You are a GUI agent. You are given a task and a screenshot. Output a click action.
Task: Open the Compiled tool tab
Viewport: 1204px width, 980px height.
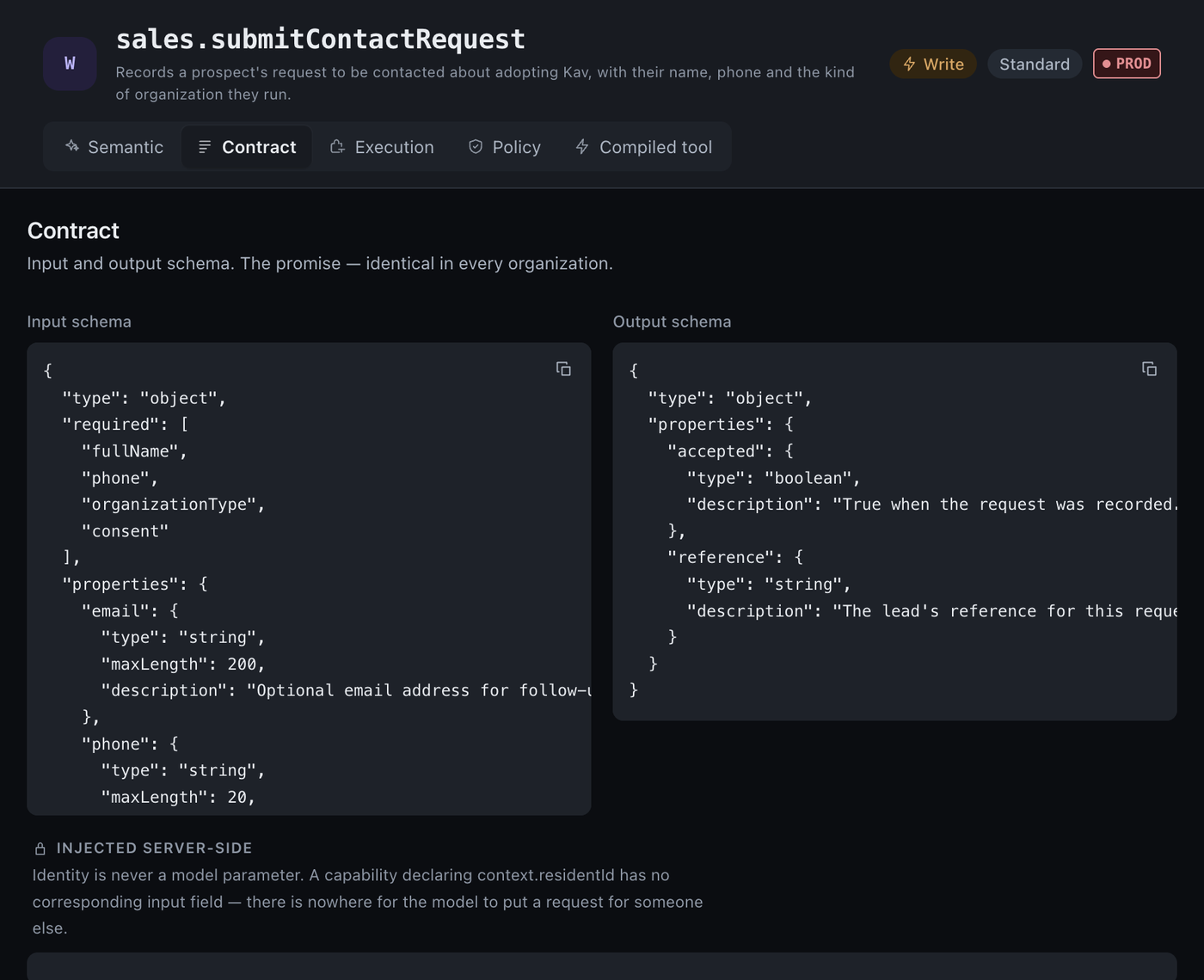[643, 147]
